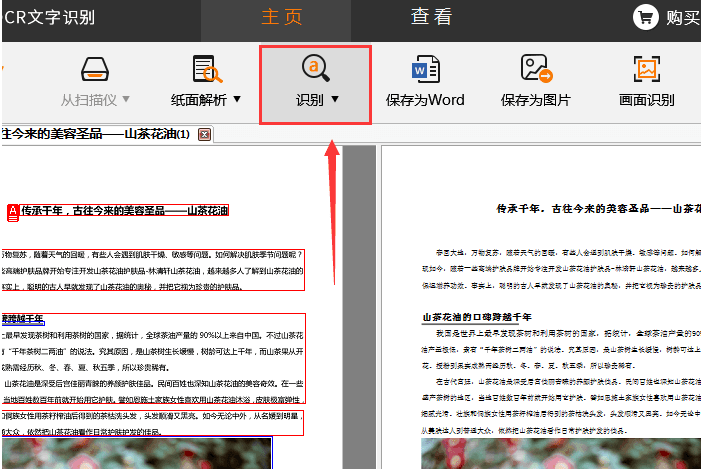Select the 画面识别 screen capture icon
Image resolution: width=701 pixels, height=469 pixels.
click(646, 69)
